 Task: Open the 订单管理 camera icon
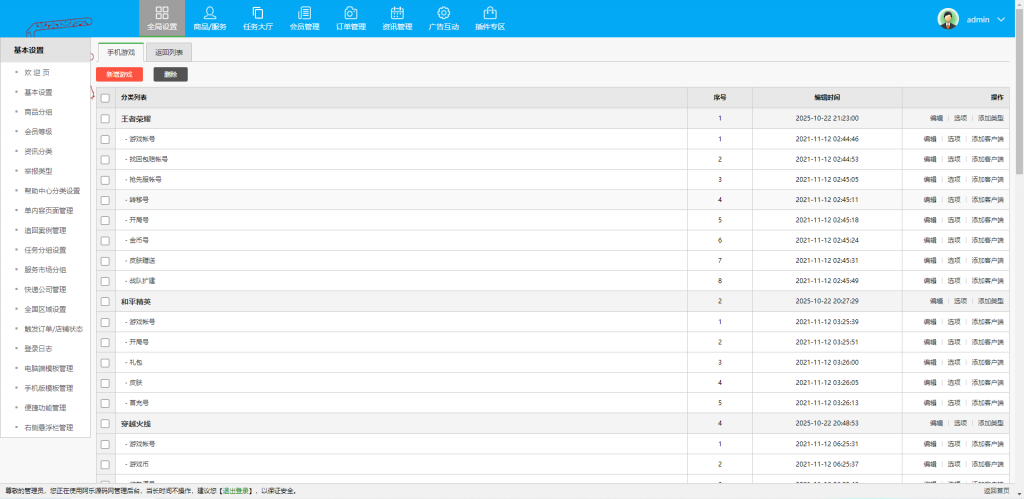pos(351,12)
